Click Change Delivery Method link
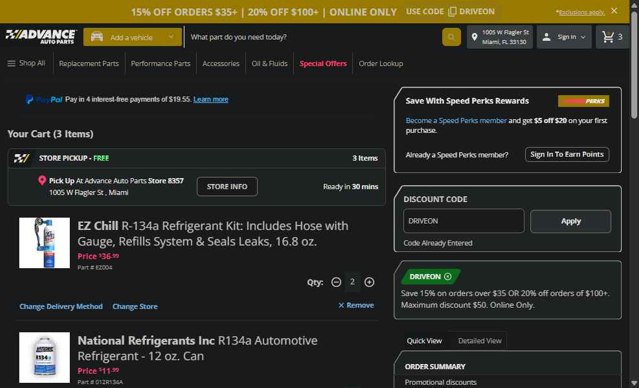 click(61, 306)
